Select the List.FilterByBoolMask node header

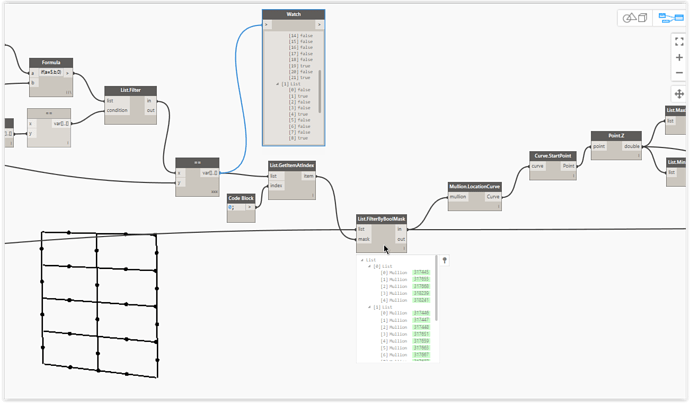(382, 219)
